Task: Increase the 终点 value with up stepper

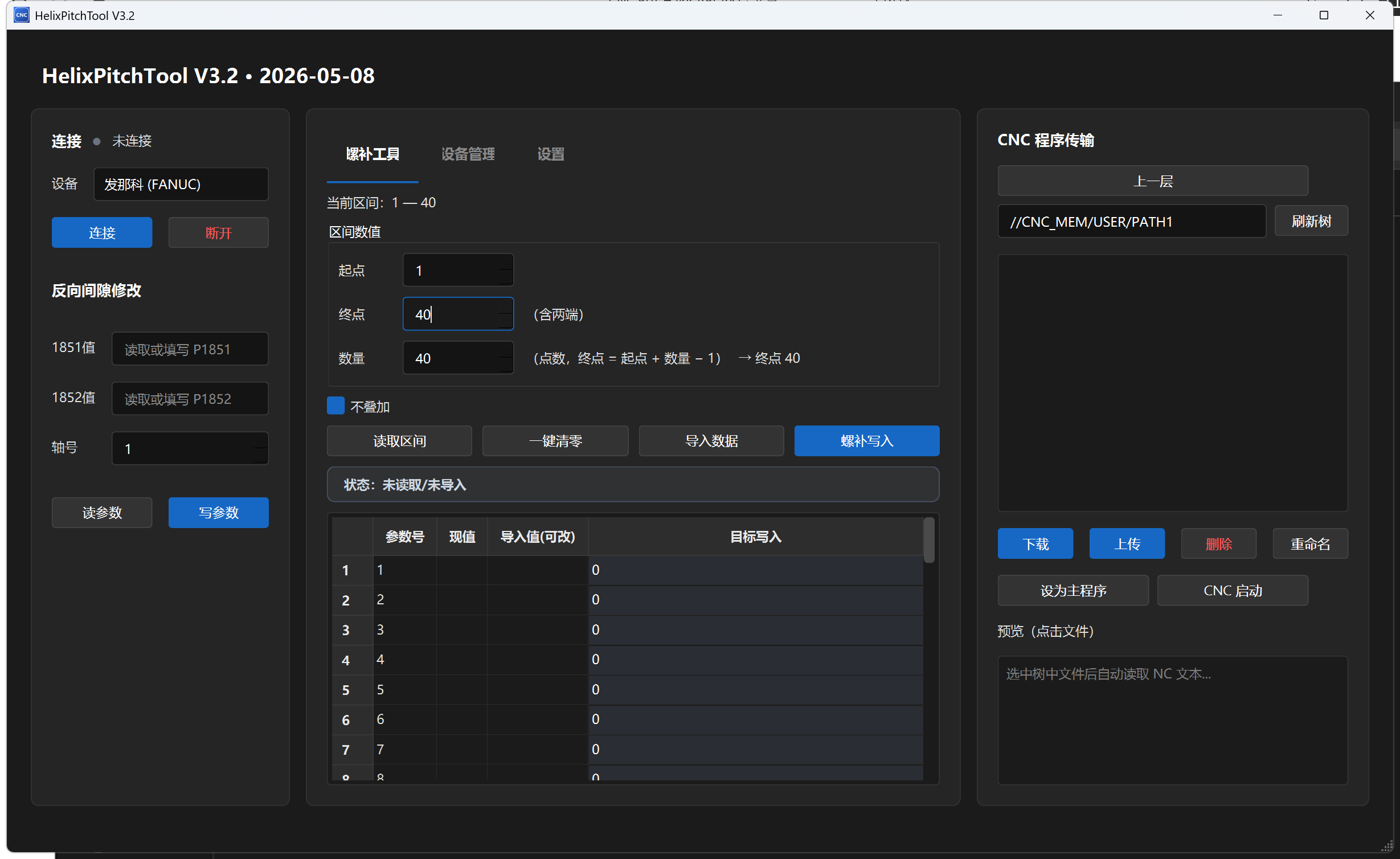Action: 505,306
